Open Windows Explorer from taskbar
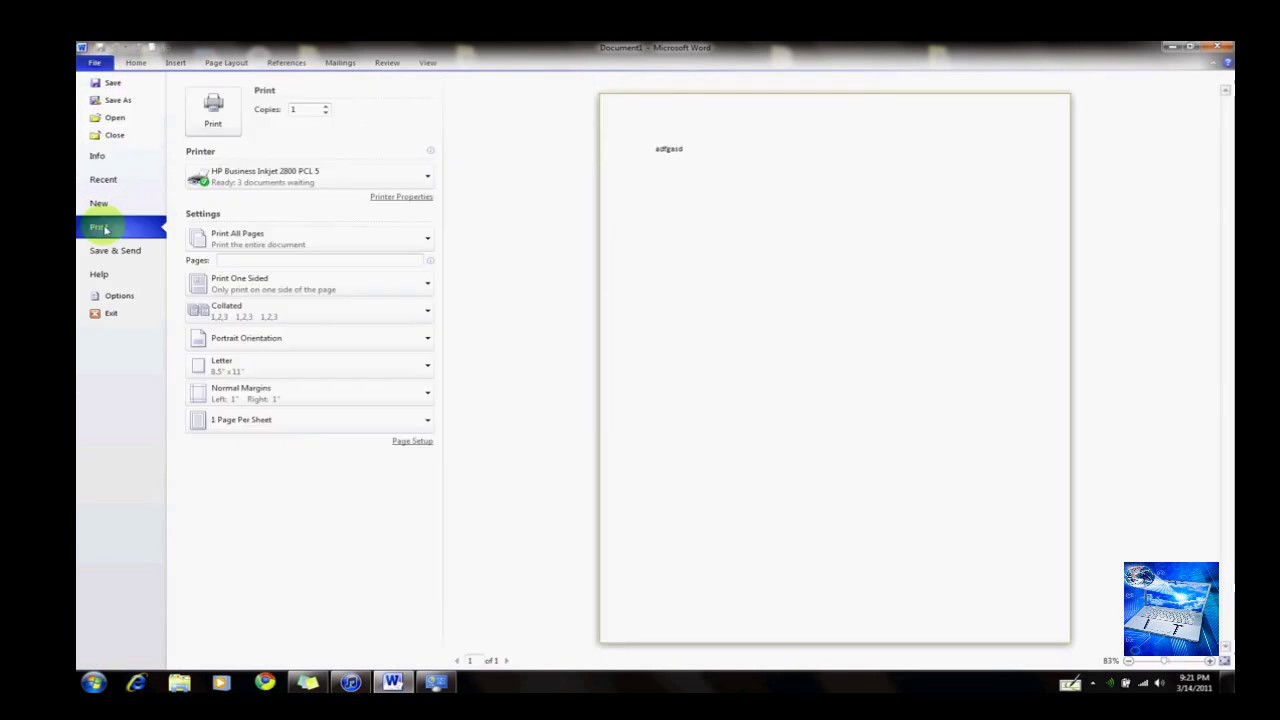The image size is (1280, 720). coord(180,683)
